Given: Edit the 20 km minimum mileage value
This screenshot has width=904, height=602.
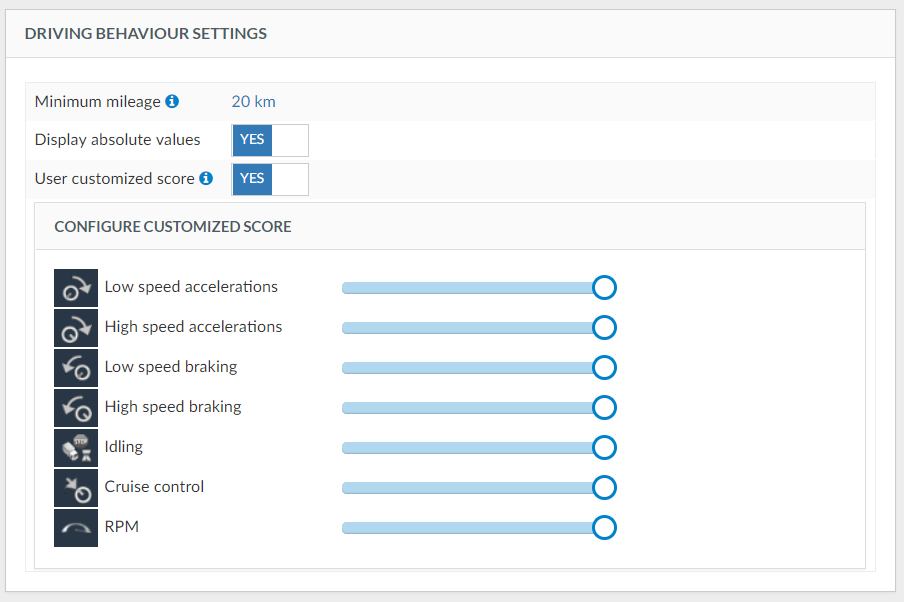Looking at the screenshot, I should 253,101.
